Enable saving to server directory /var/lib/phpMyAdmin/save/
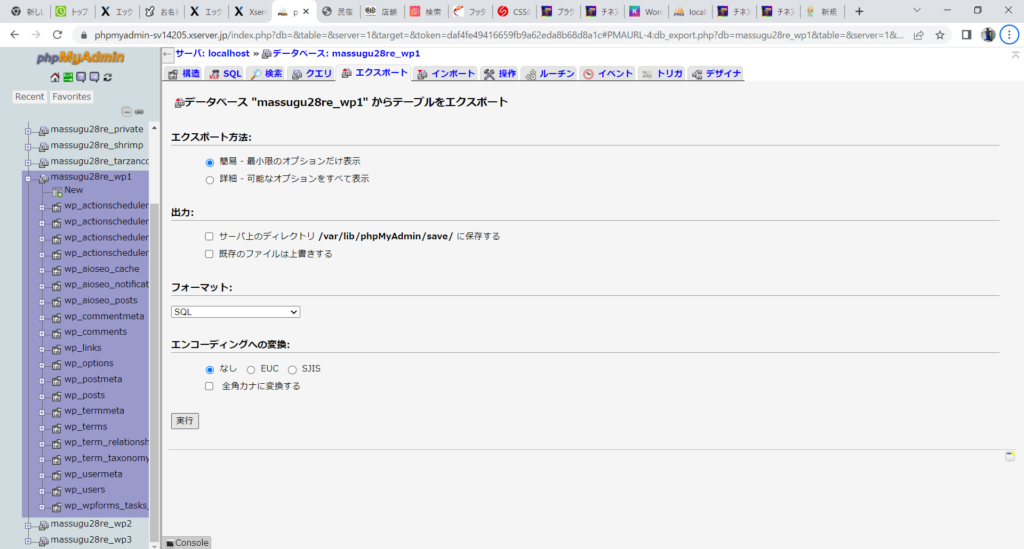This screenshot has width=1024, height=549. [209, 236]
